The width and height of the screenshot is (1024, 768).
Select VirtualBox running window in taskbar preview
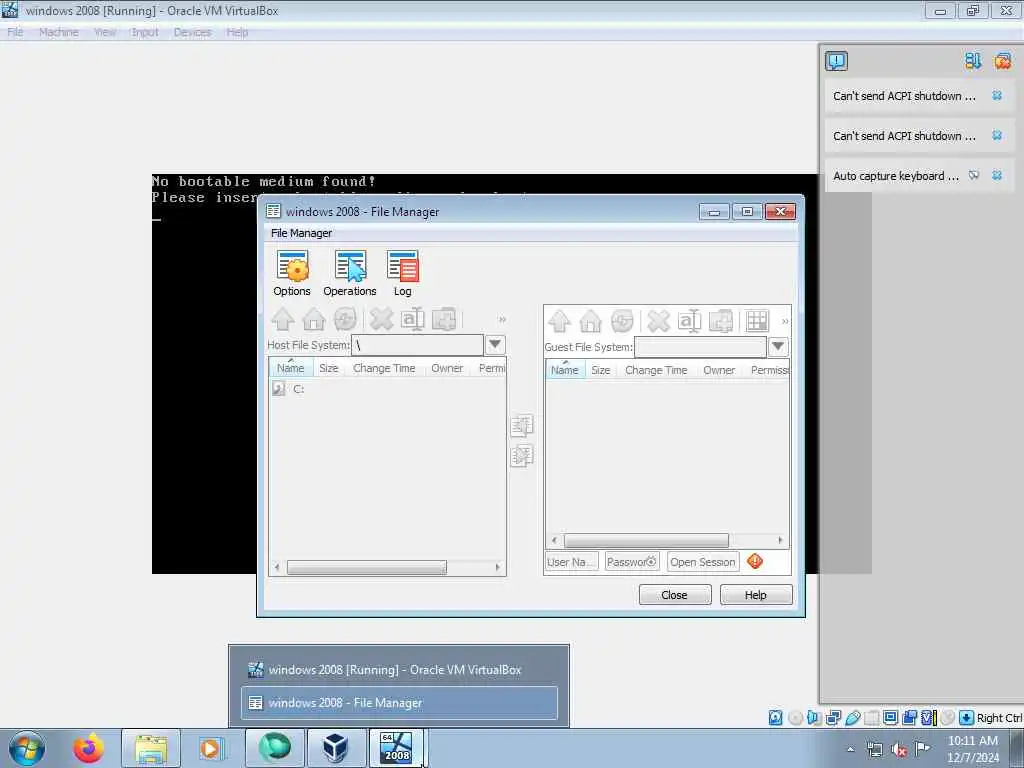pos(399,669)
